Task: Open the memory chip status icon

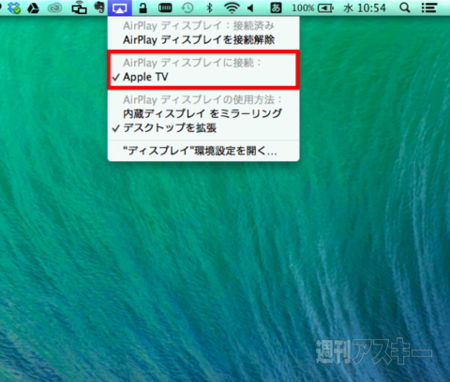Action: click(165, 8)
